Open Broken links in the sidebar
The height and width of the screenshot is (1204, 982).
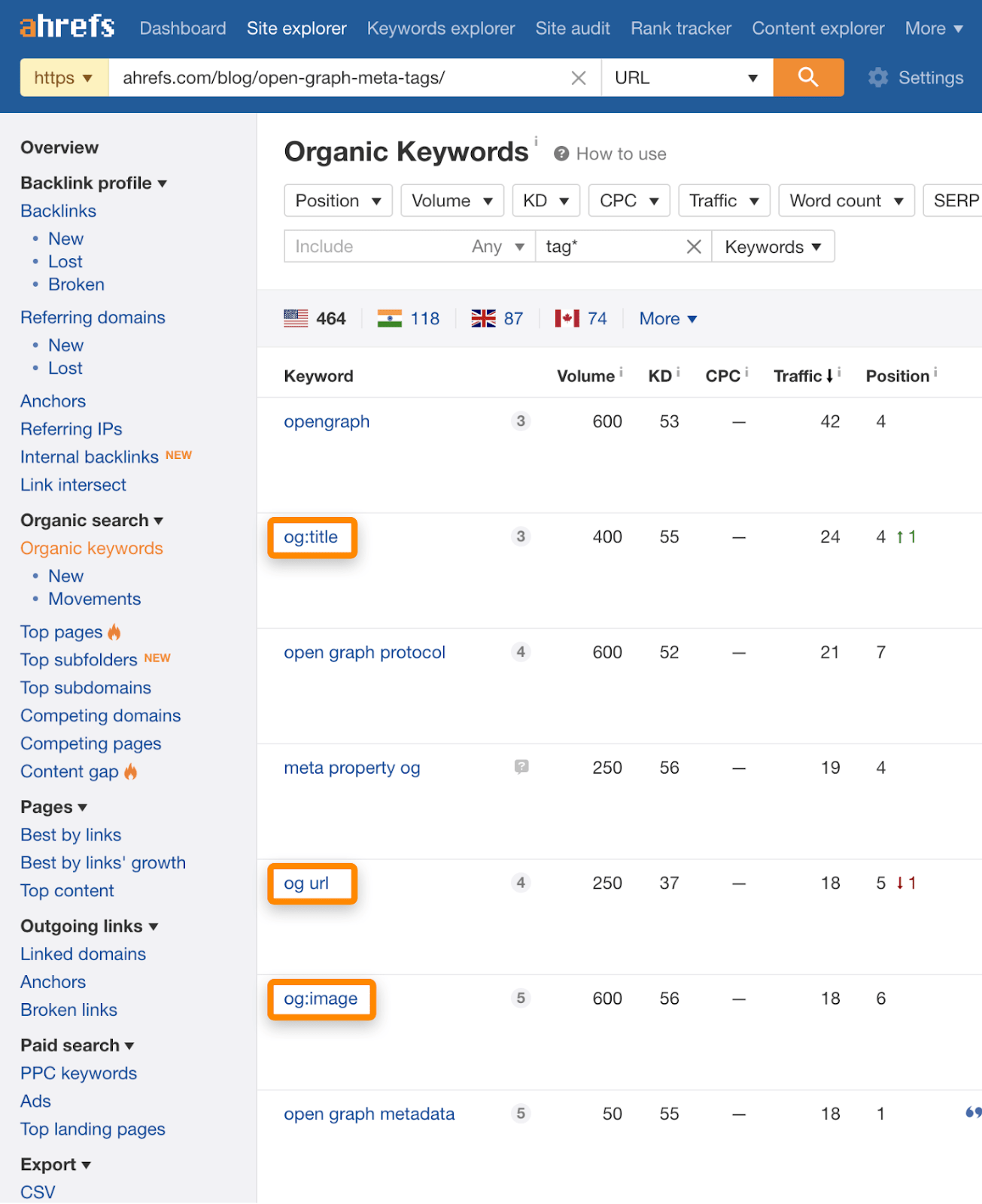(x=68, y=1010)
